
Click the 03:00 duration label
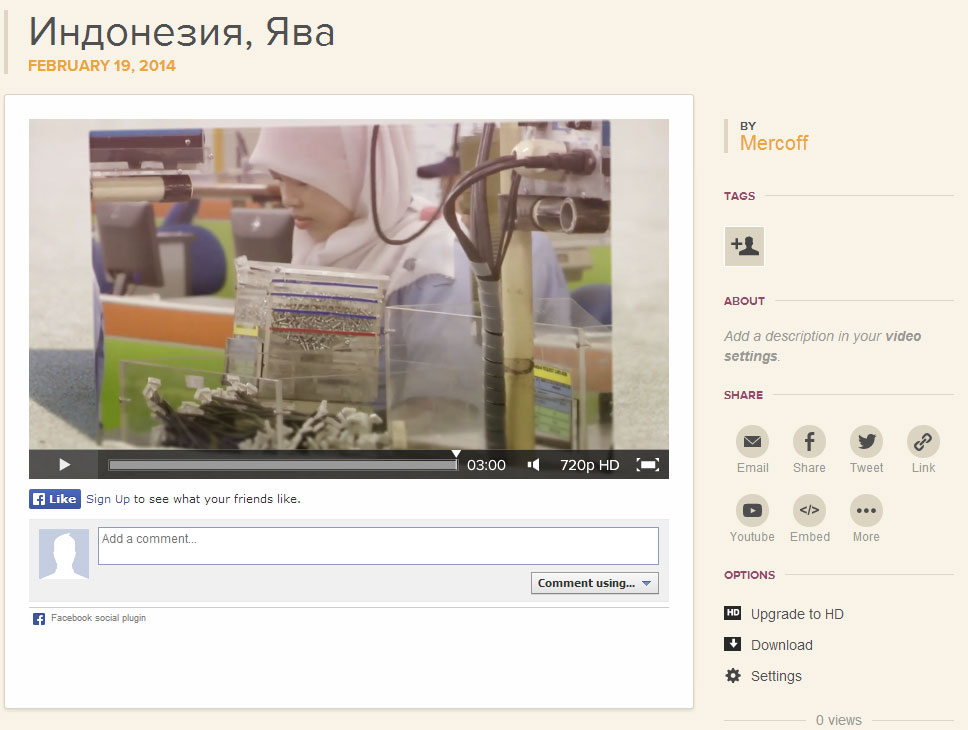click(x=486, y=465)
